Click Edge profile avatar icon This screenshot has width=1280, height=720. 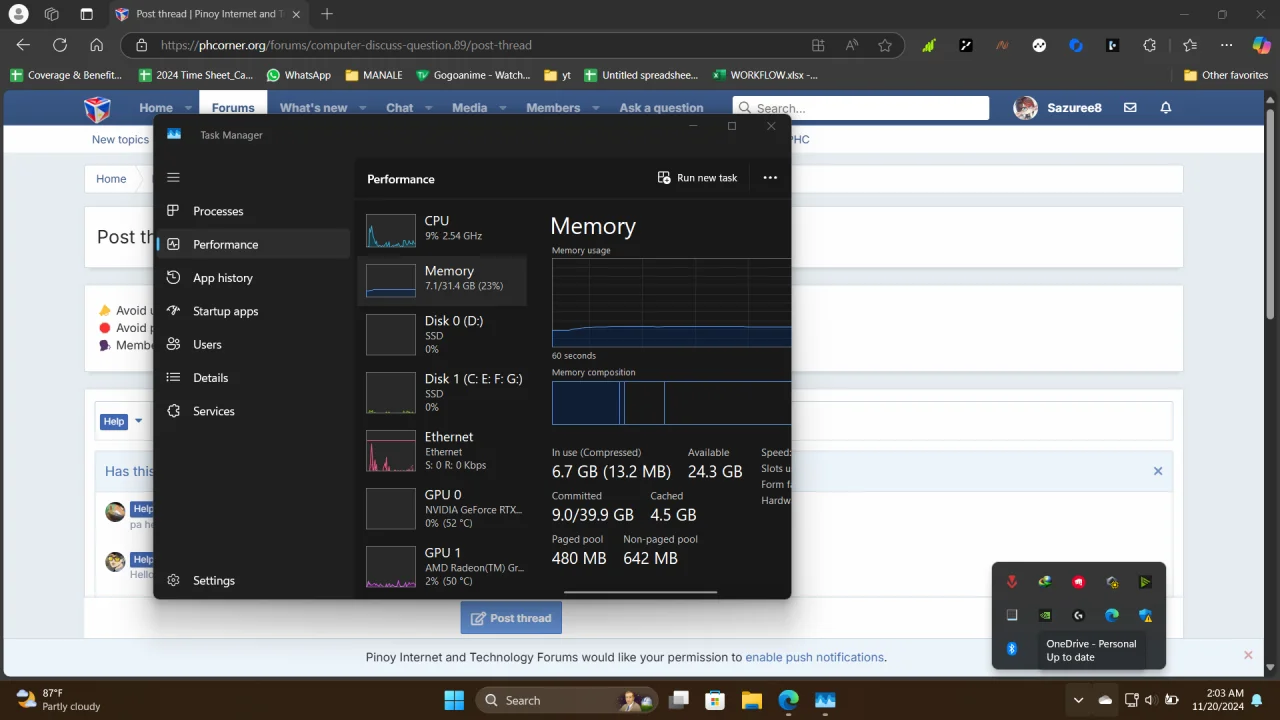(x=18, y=14)
